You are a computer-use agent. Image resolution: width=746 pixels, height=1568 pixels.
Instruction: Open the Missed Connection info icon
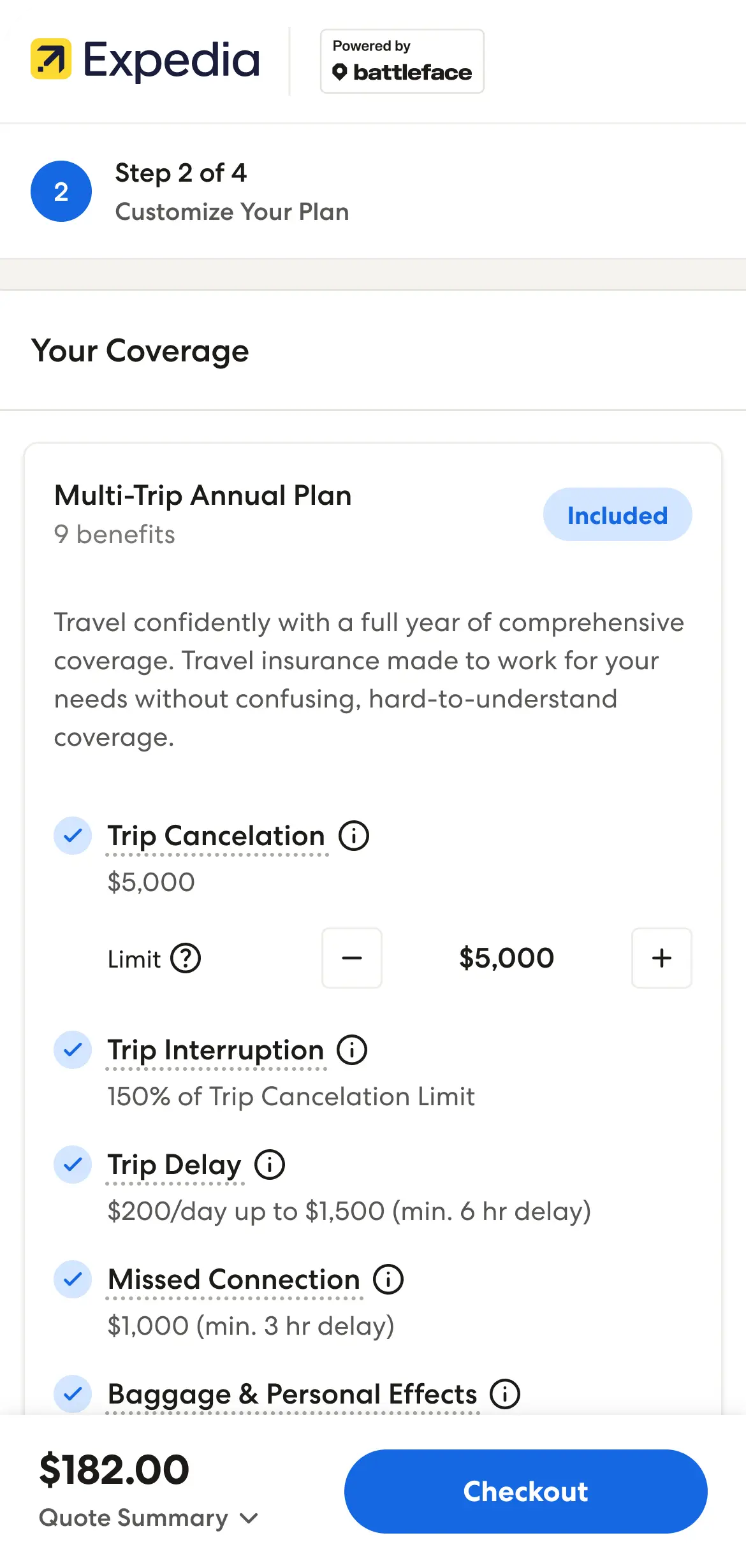[x=388, y=1279]
